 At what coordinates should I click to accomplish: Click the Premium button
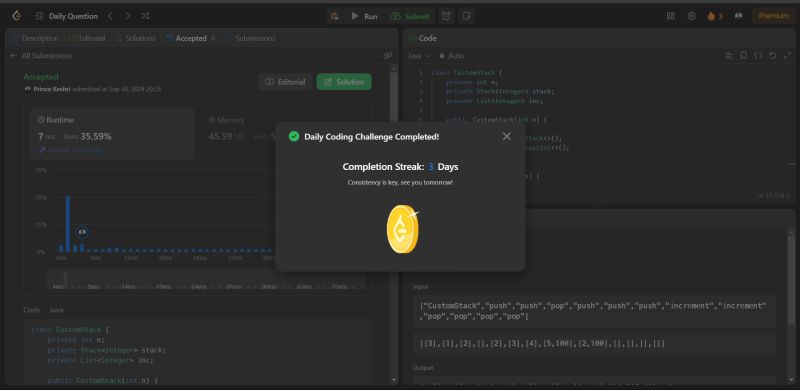coord(773,16)
